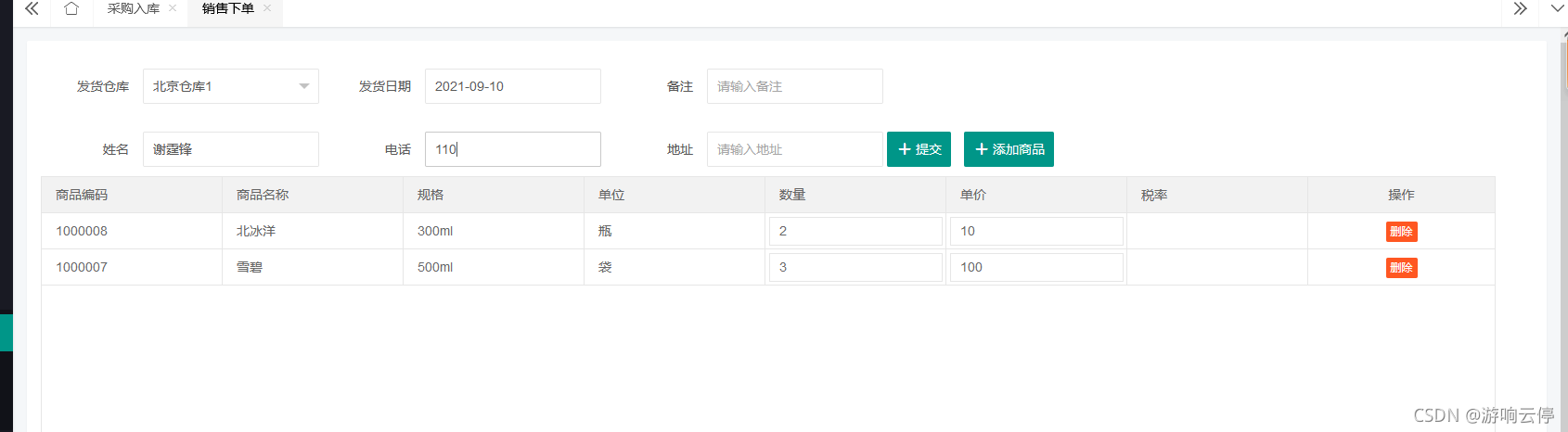Edit unit price field for 雪碧

point(1036,268)
